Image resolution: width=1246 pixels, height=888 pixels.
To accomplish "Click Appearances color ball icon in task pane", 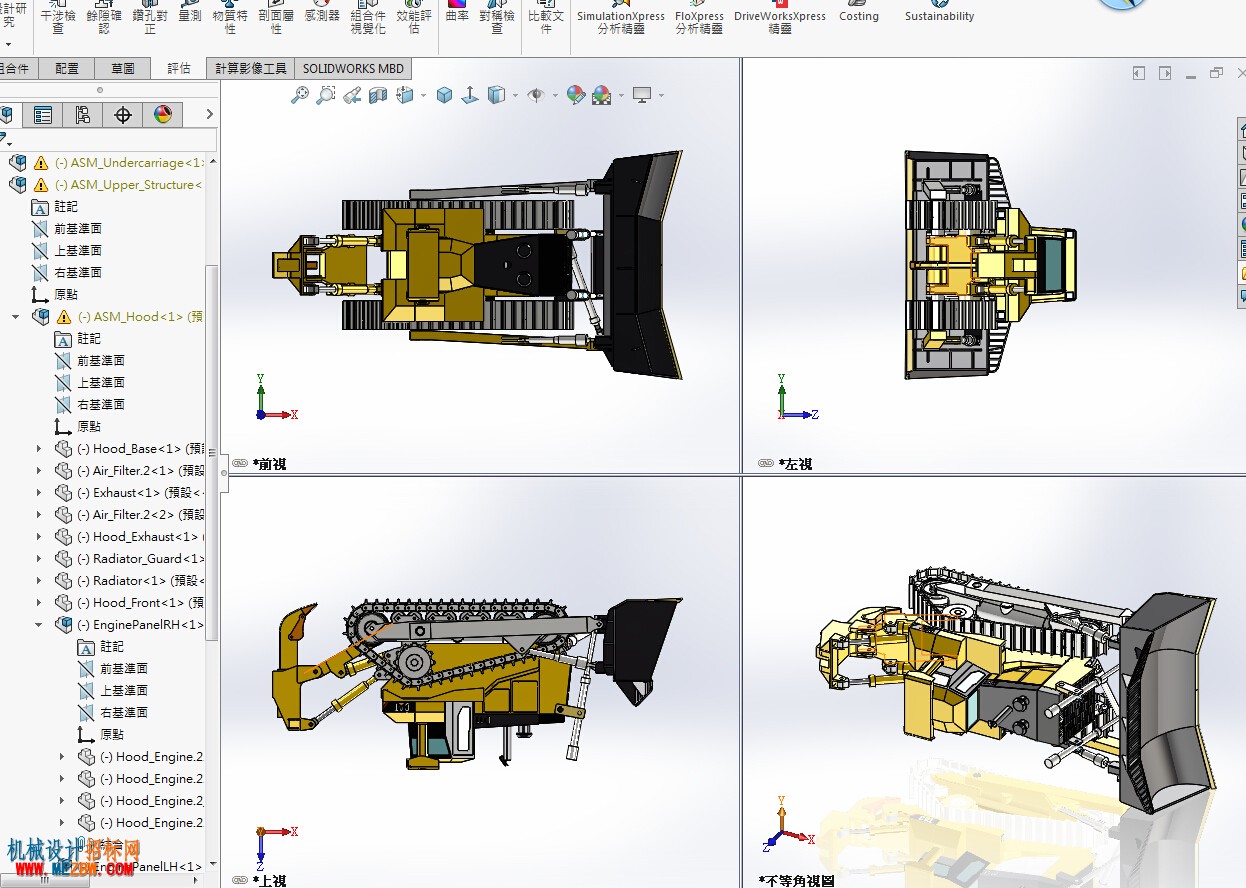I will pyautogui.click(x=1242, y=225).
